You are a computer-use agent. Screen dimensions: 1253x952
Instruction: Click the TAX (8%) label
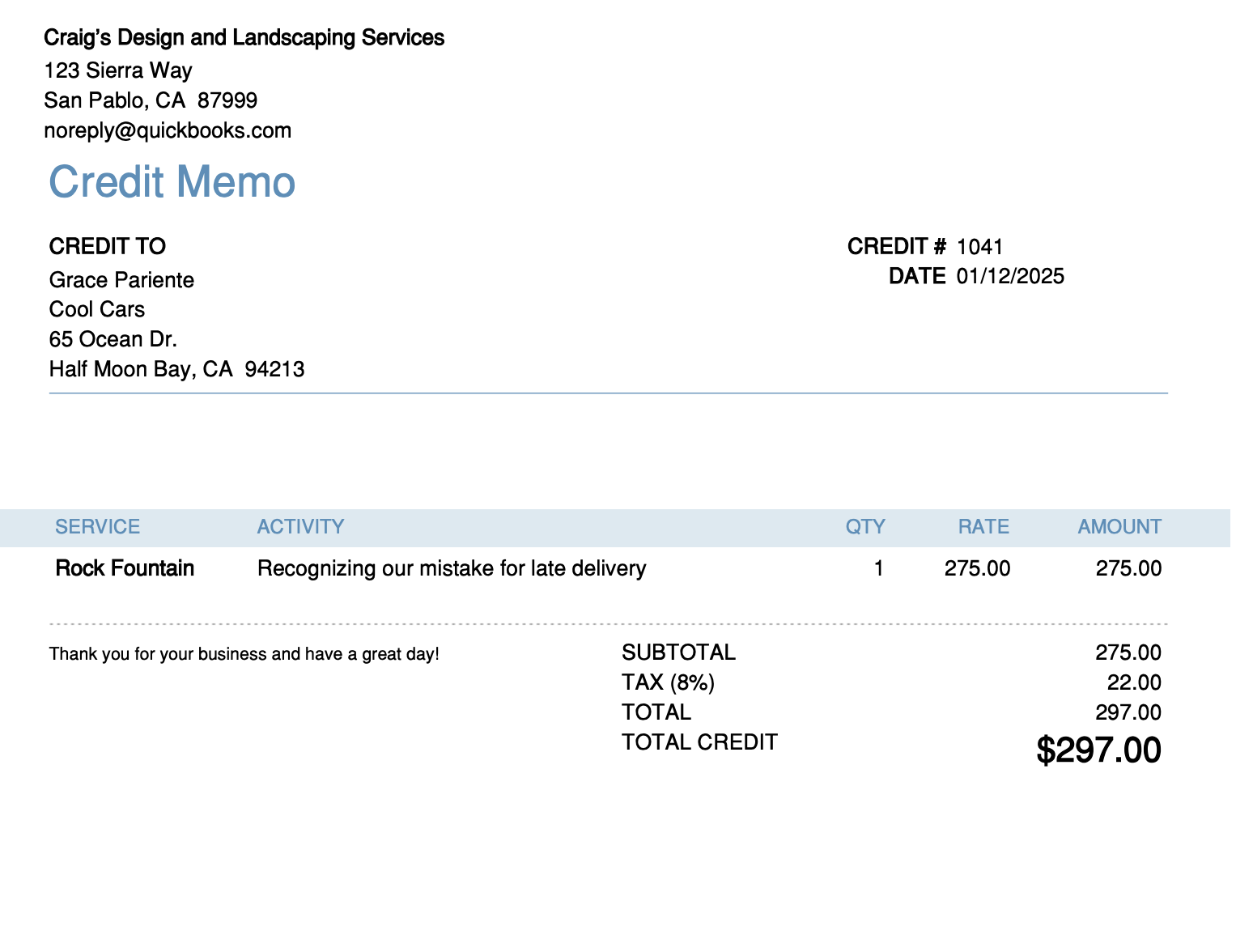668,682
